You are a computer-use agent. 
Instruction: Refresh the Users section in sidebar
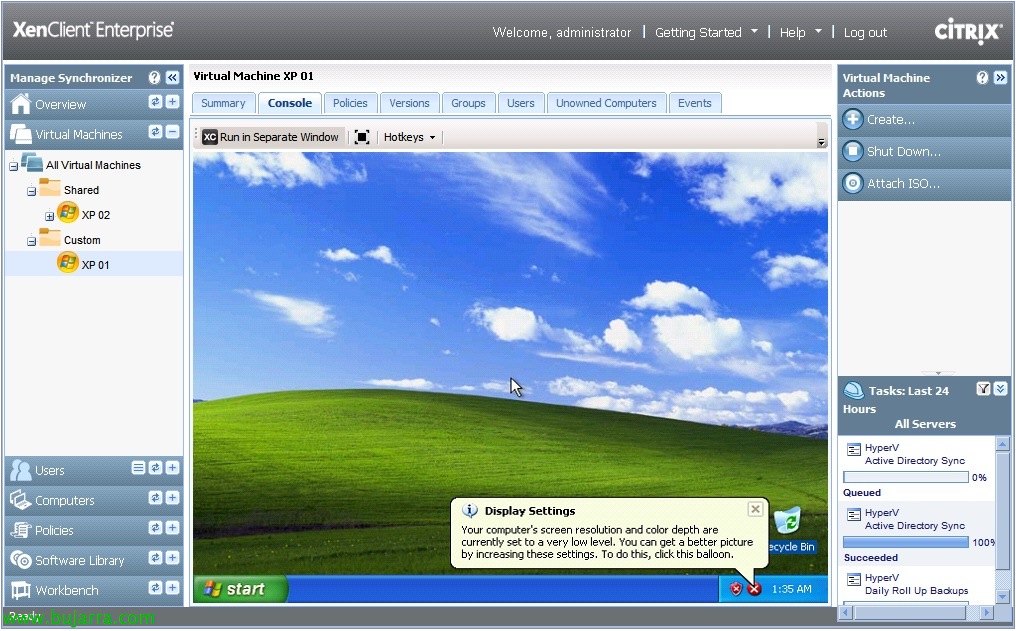(x=156, y=468)
